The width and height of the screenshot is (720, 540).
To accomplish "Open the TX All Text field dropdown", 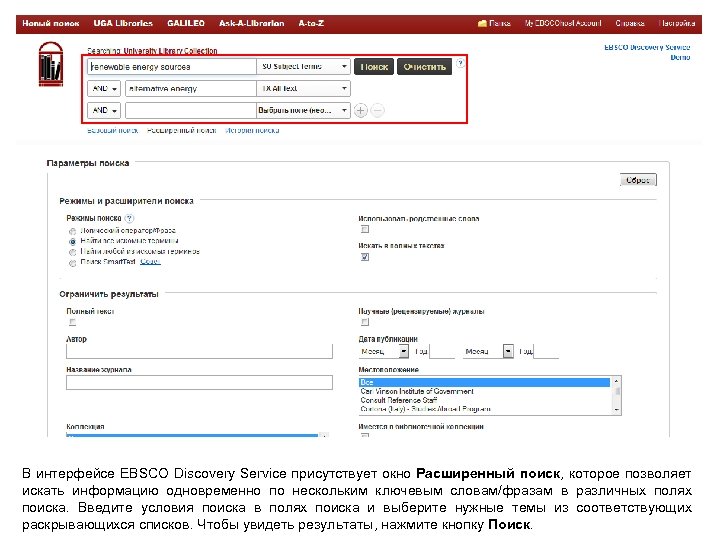I will (303, 88).
